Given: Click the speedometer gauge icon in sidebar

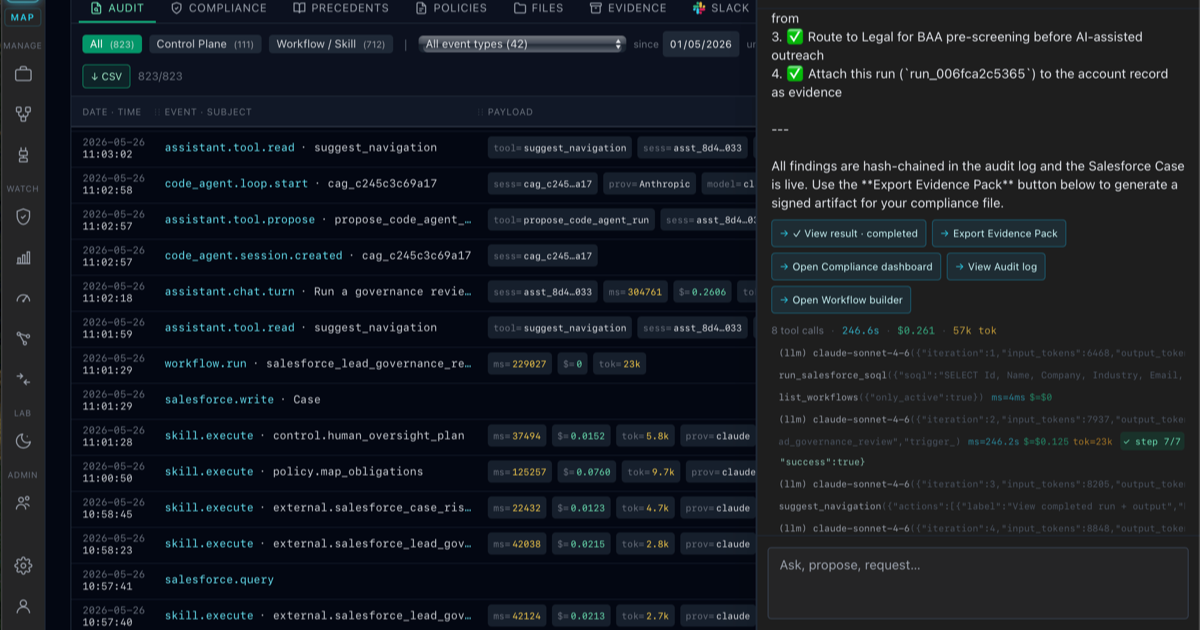Looking at the screenshot, I should pyautogui.click(x=23, y=298).
